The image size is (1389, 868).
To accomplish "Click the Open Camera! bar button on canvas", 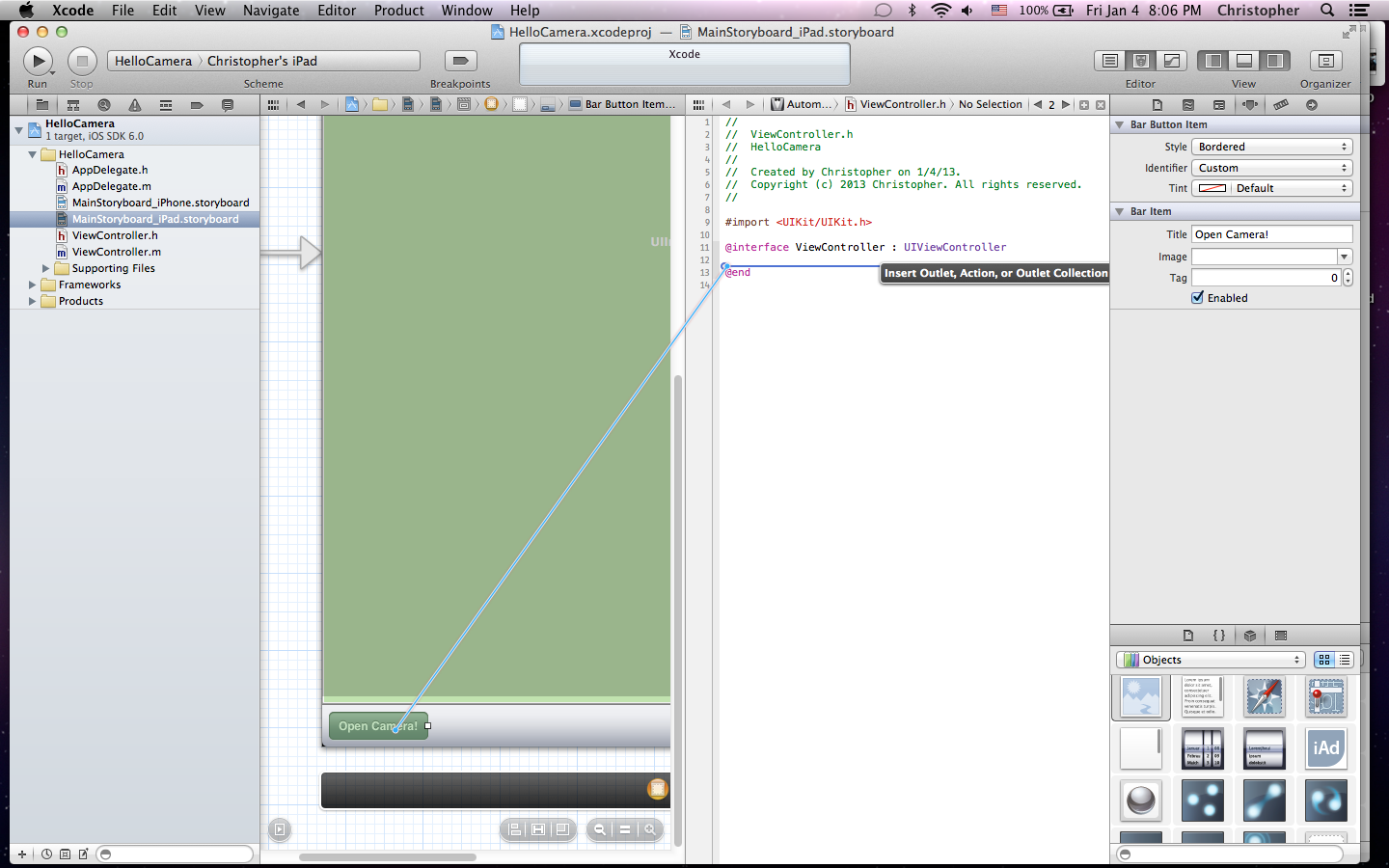I will pyautogui.click(x=378, y=726).
